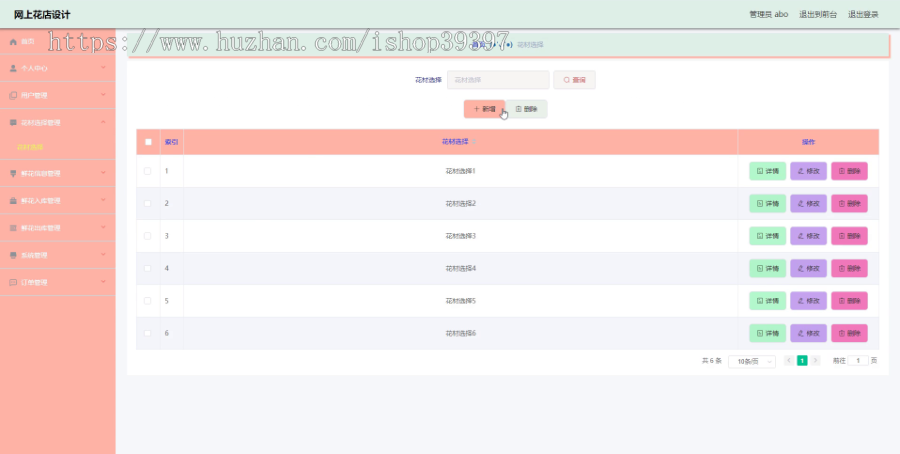
Task: Check the checkbox for row 5
Action: (x=148, y=301)
